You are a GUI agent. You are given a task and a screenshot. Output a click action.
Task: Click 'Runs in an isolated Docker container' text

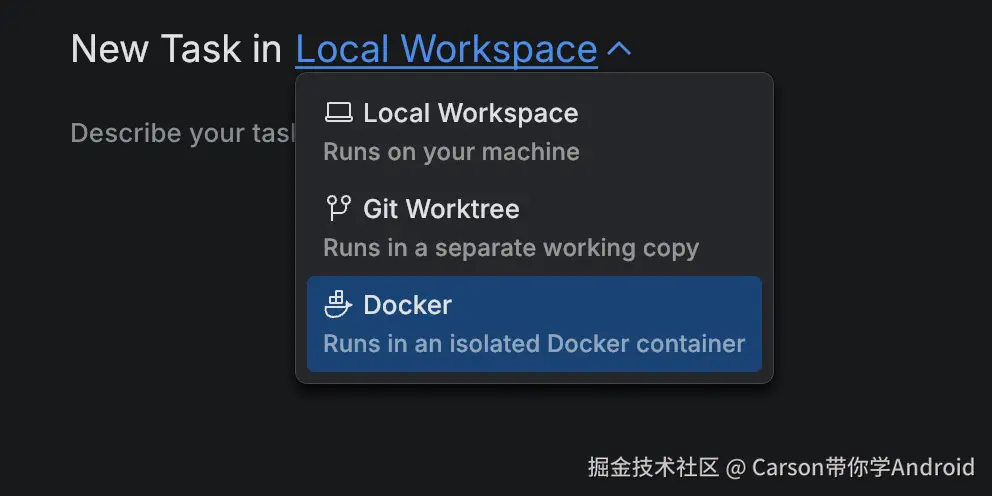point(534,344)
